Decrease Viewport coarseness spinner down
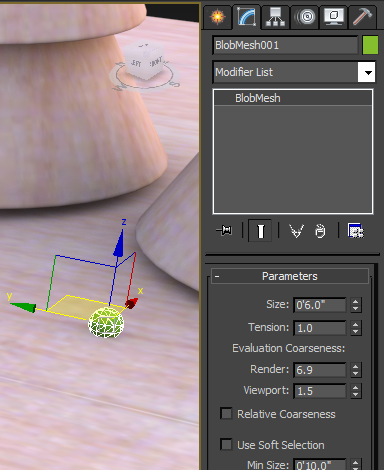This screenshot has width=384, height=470. coord(356,395)
